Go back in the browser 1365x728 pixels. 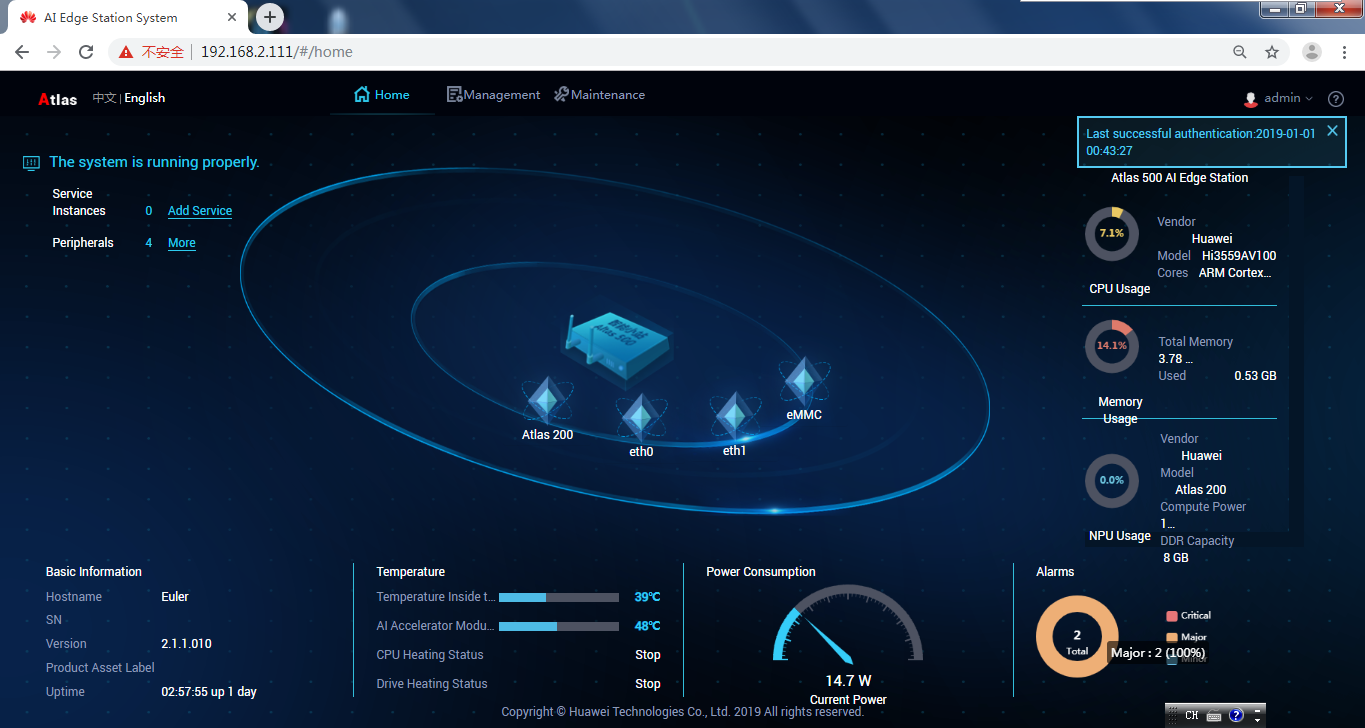(x=22, y=52)
